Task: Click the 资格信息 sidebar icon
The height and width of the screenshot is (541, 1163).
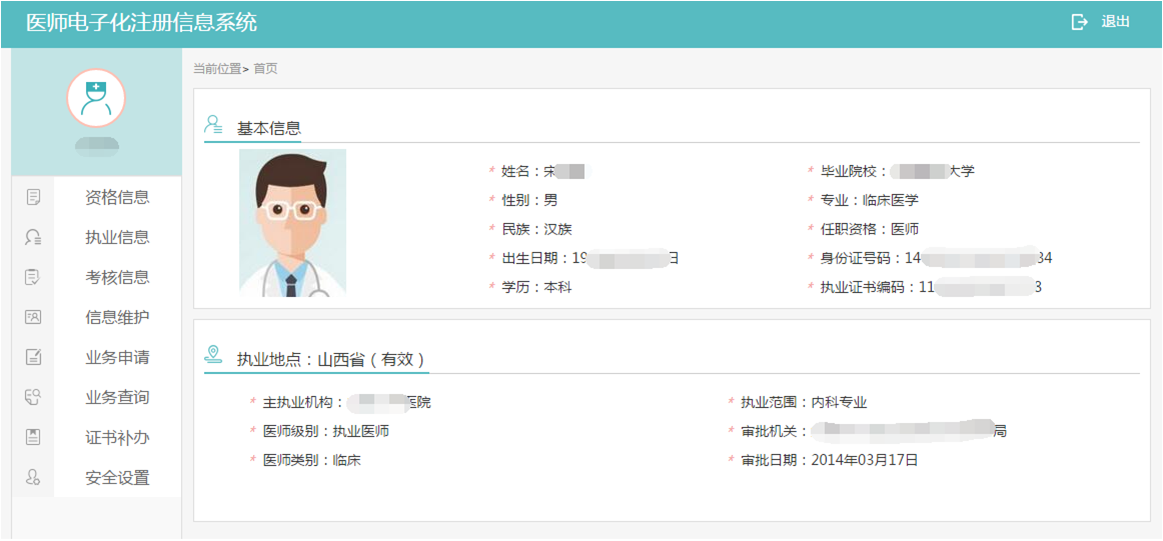Action: [x=33, y=197]
